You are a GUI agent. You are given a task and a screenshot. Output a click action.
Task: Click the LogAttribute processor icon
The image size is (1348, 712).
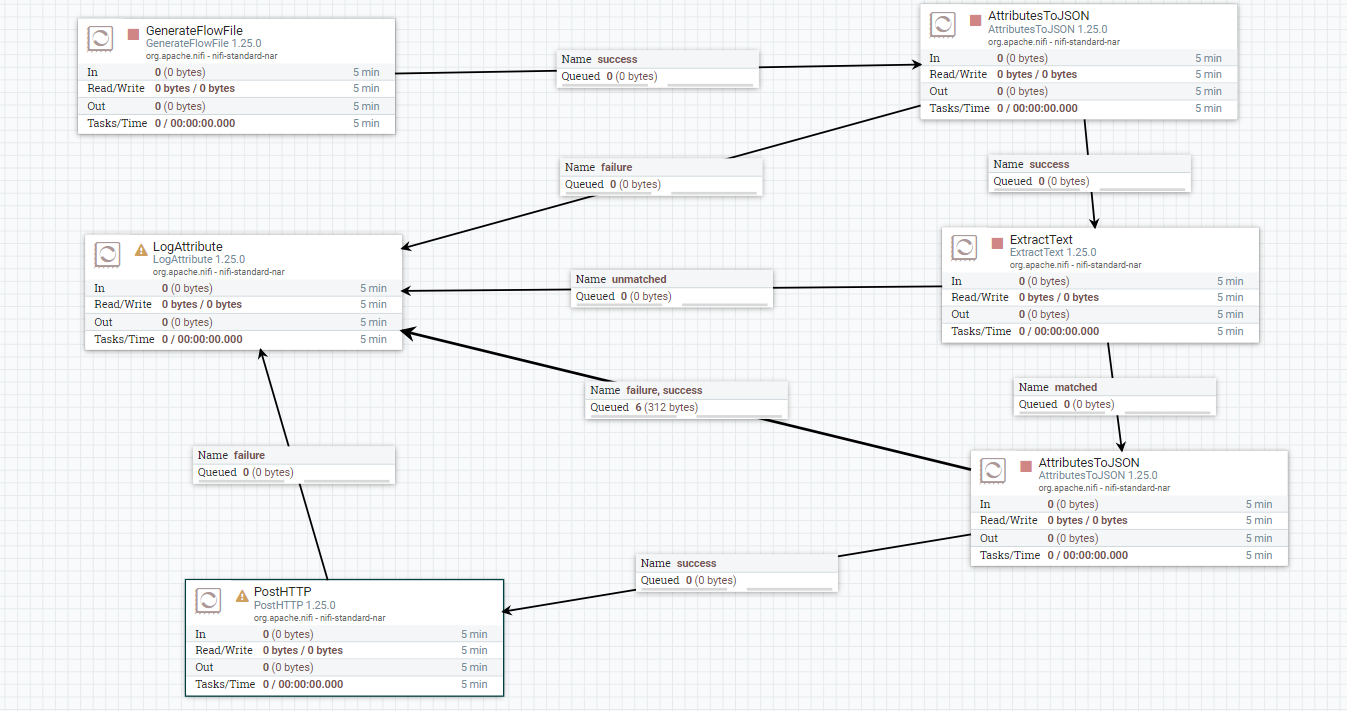tap(107, 254)
